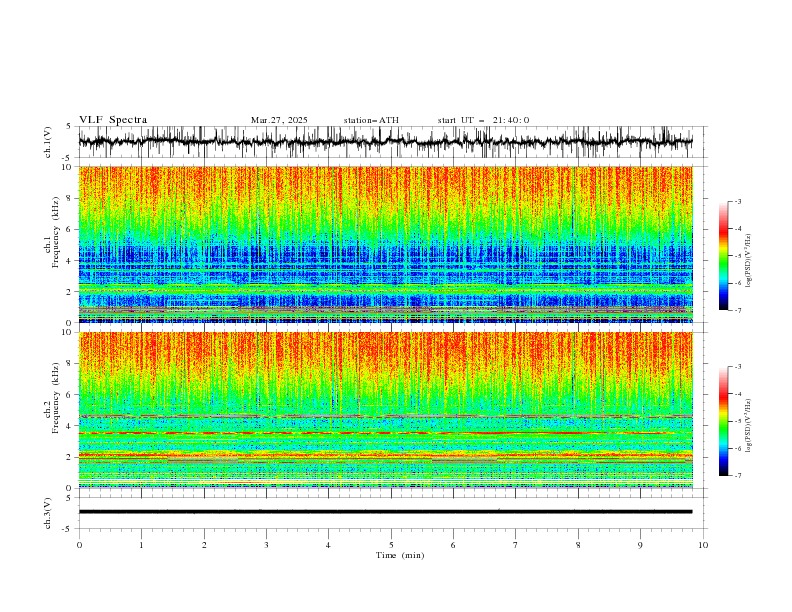The image size is (792, 612).
Task: Click the "ch.3(V)" axis label
Action: click(48, 513)
